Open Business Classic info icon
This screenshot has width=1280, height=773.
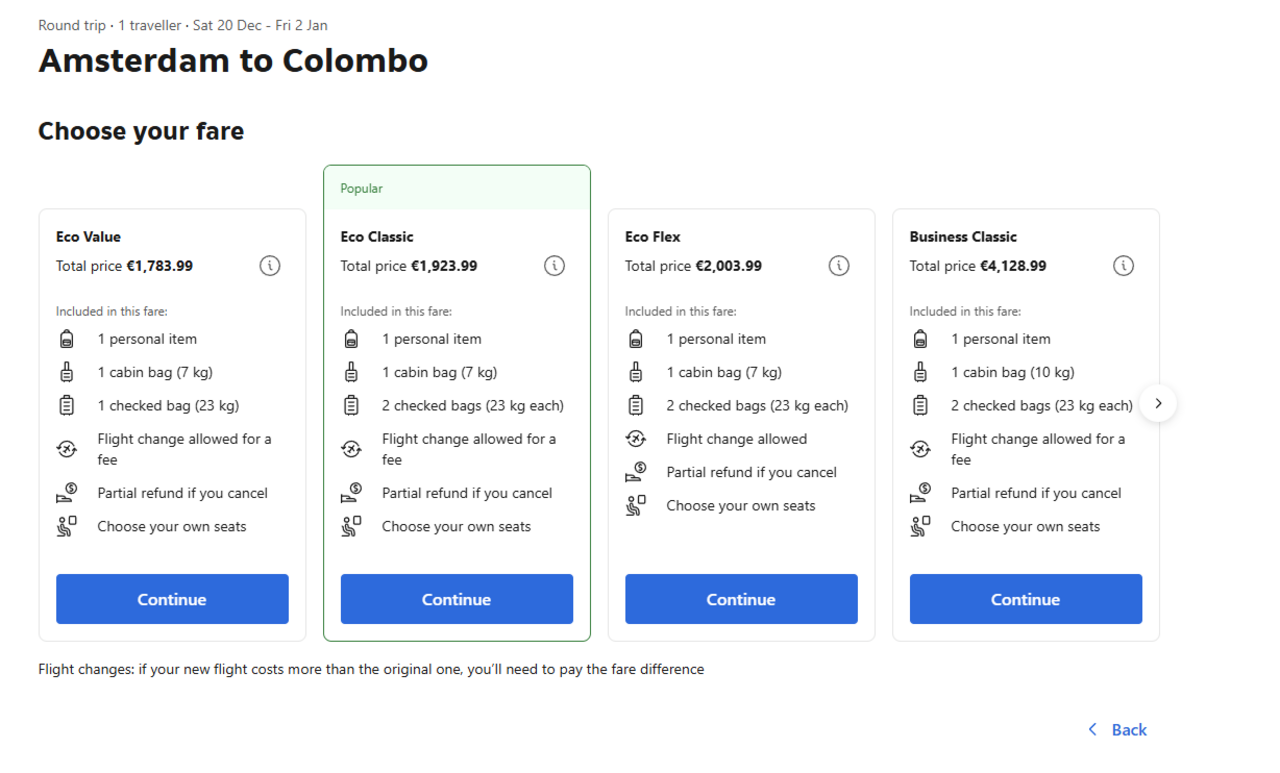pos(1123,266)
